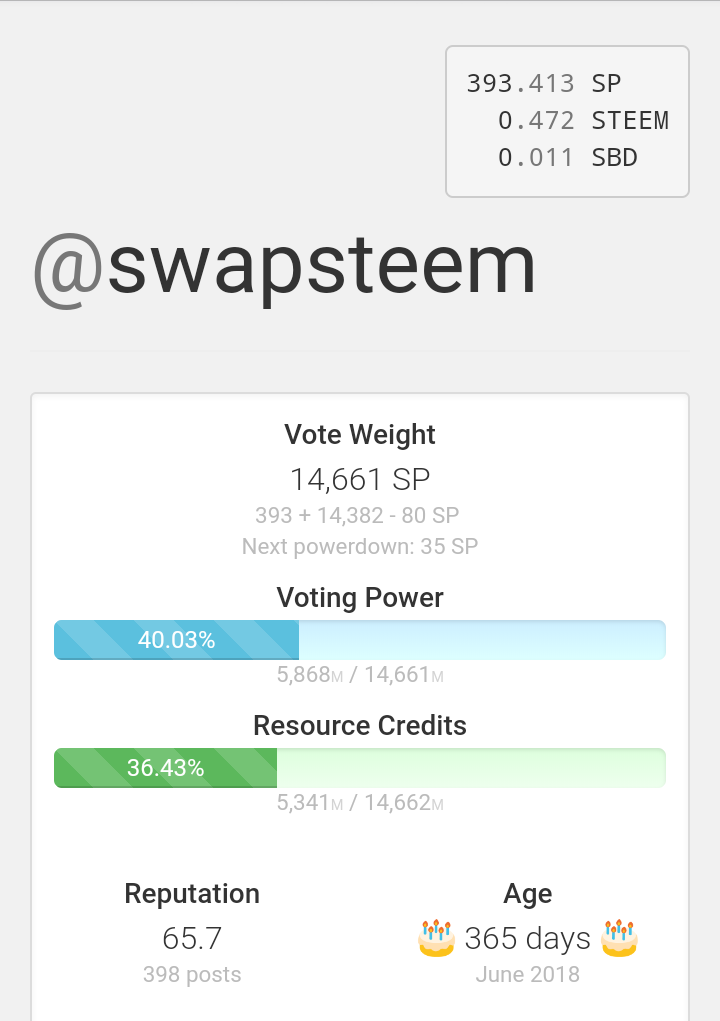Click the Resource Credits 36.43% progress bar

tap(360, 768)
